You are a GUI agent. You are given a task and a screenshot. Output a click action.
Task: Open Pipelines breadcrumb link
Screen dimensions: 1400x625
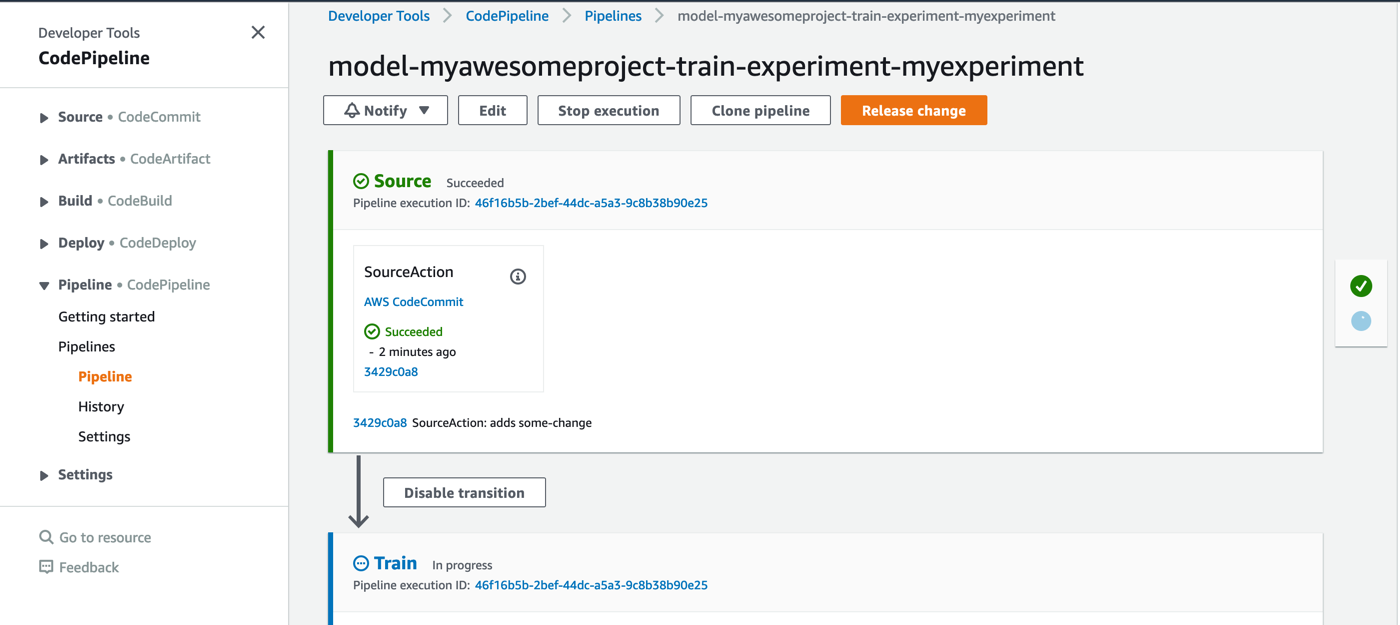[613, 16]
